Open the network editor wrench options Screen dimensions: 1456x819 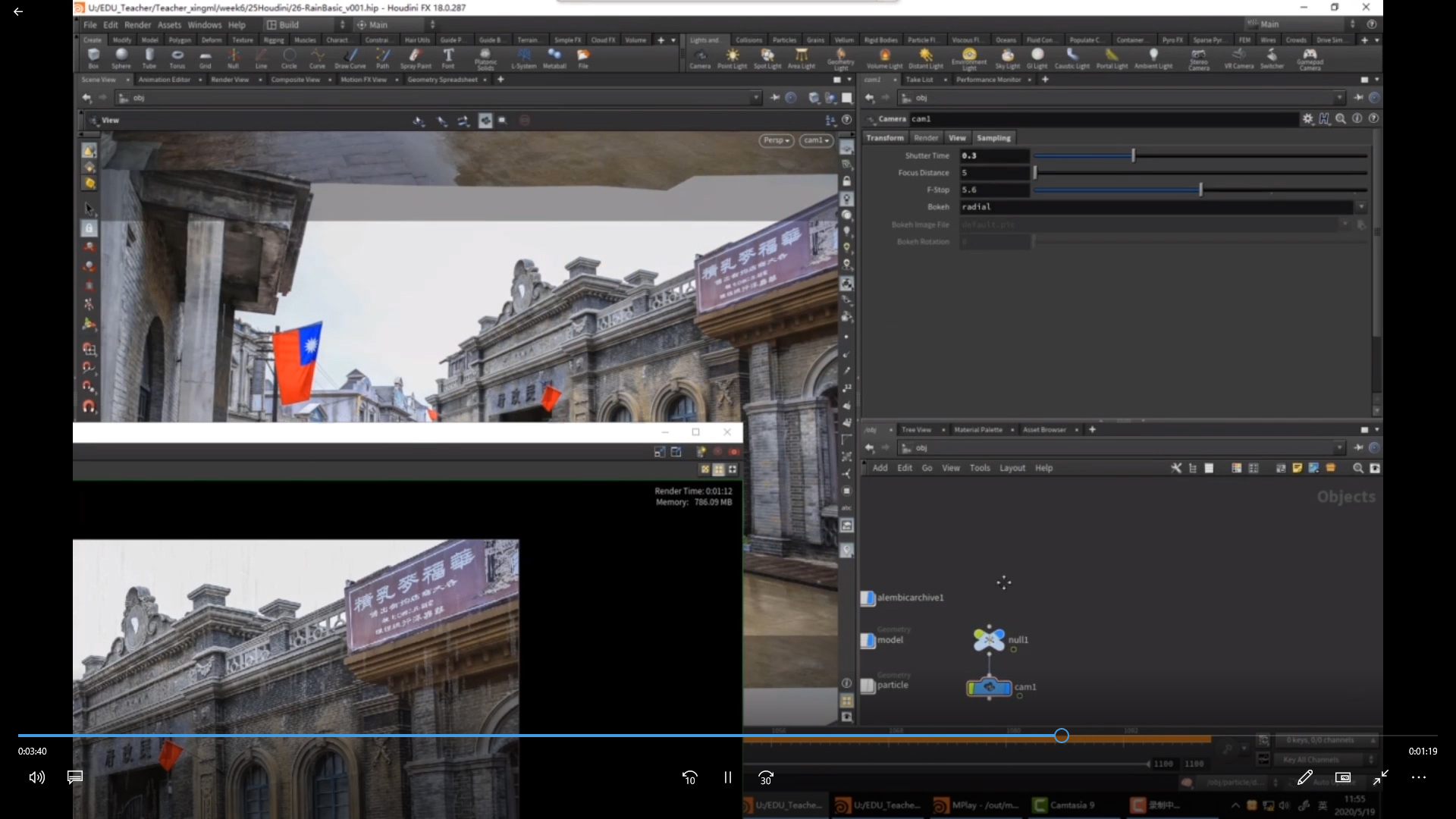pyautogui.click(x=1176, y=468)
